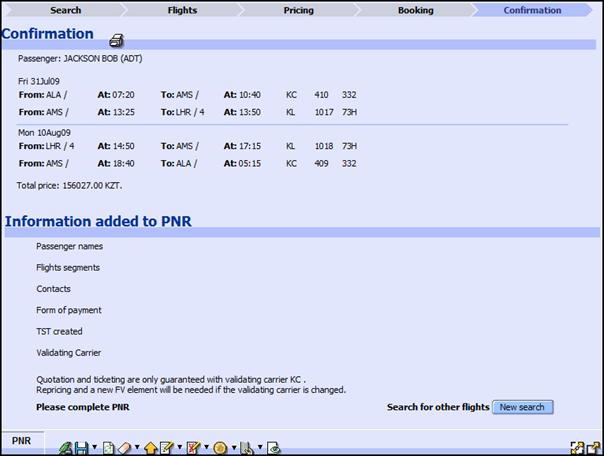Click the eraser icon in bottom toolbar
Screen dimensions: 604x456
tap(124, 448)
